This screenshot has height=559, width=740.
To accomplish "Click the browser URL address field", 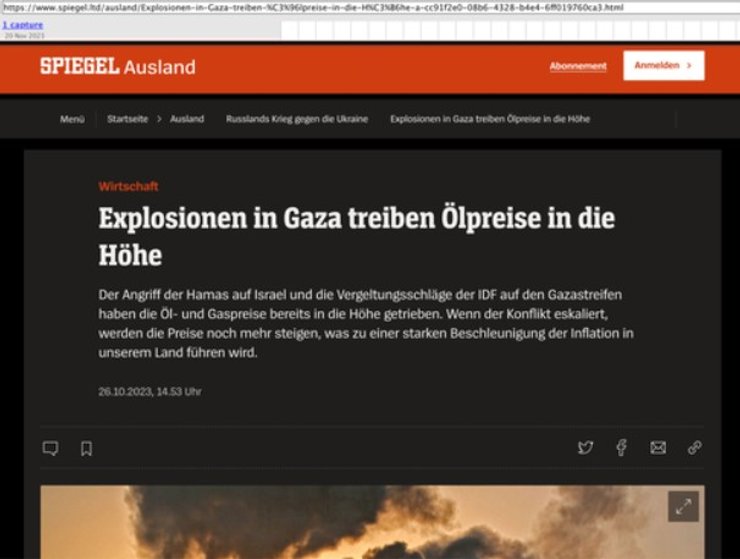I will click(370, 8).
